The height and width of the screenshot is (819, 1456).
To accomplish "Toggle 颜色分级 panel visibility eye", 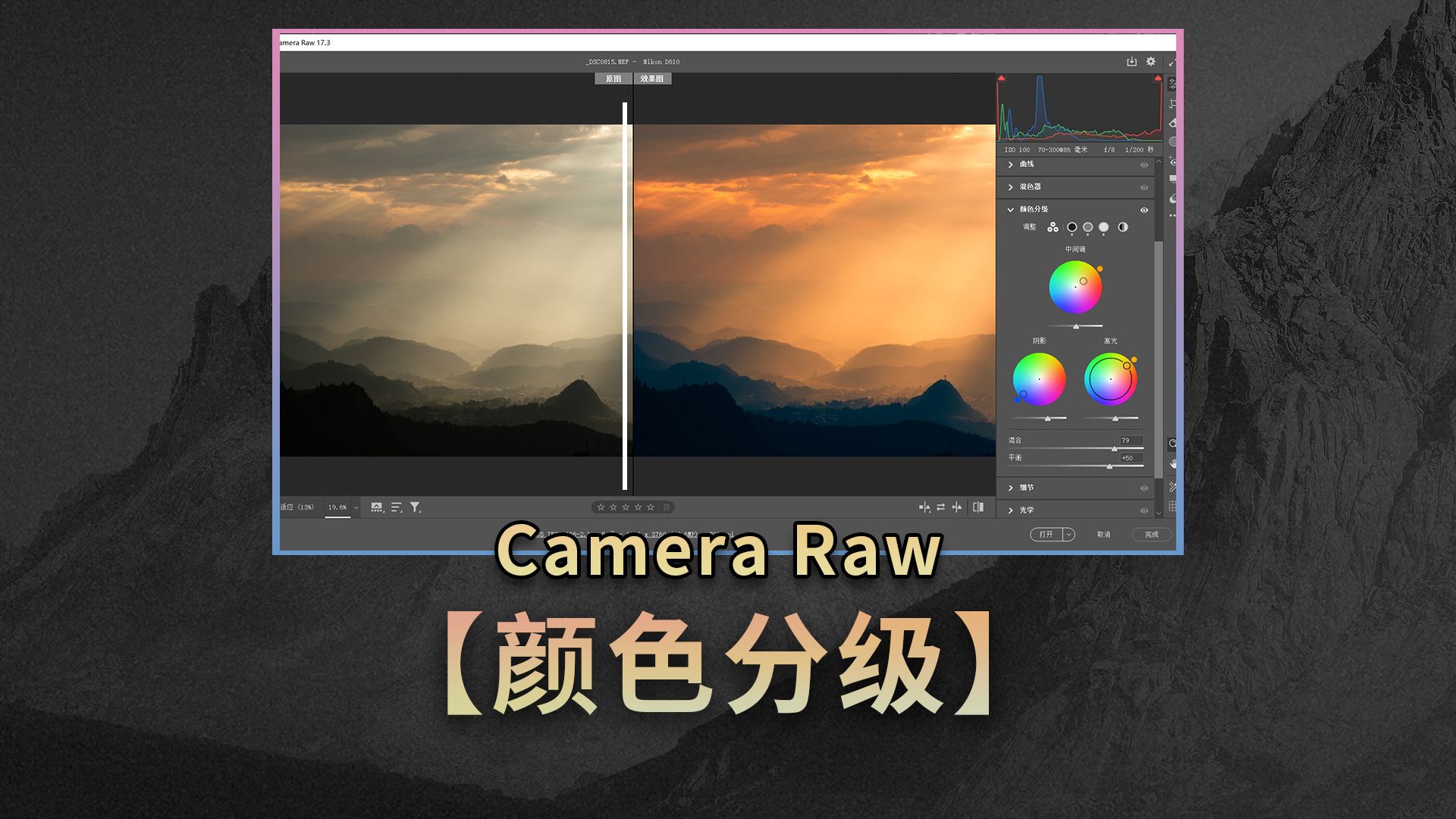I will [1144, 210].
